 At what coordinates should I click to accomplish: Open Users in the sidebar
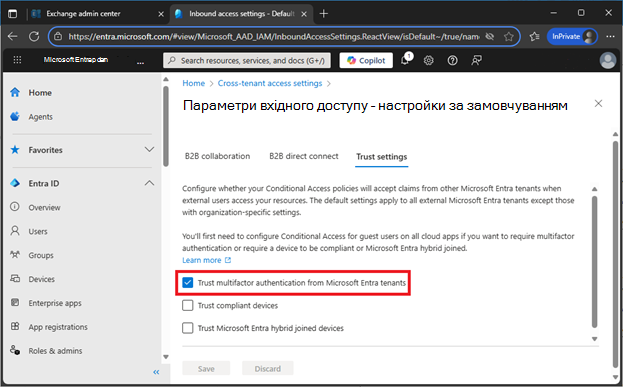click(x=38, y=231)
